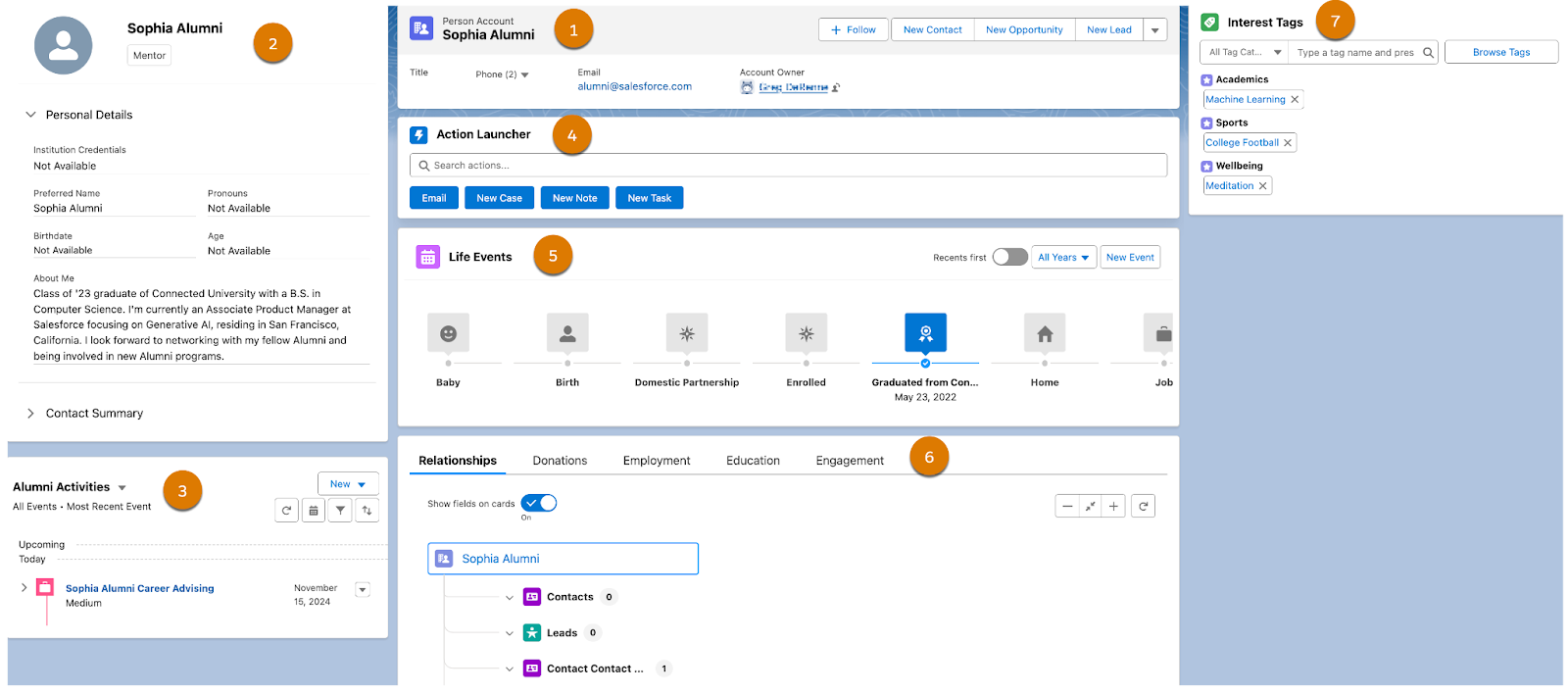Image resolution: width=1568 pixels, height=693 pixels.
Task: Expand the Sophia Alumni Career Advising row
Action: coord(24,588)
